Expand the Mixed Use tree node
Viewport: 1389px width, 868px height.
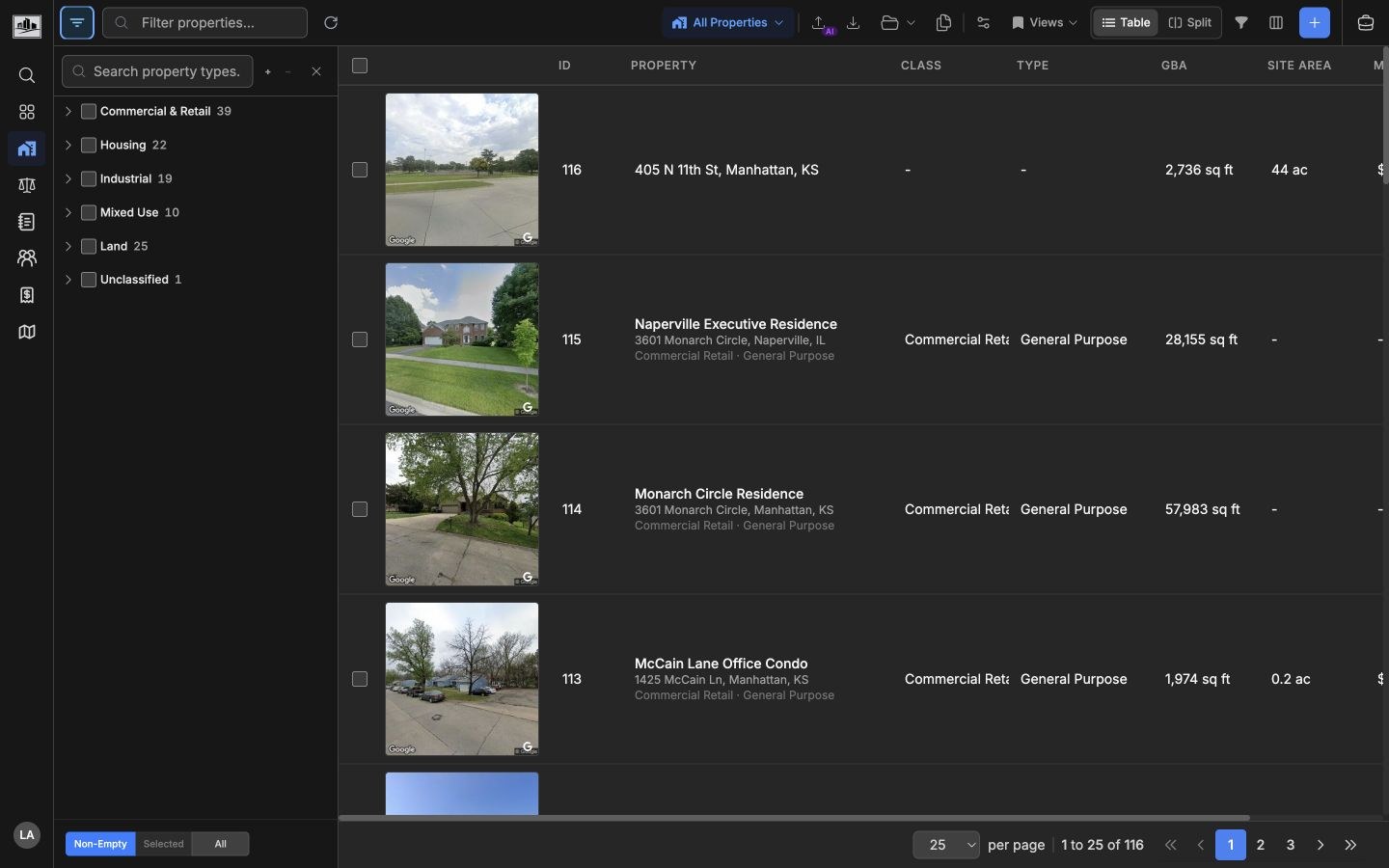pos(68,212)
